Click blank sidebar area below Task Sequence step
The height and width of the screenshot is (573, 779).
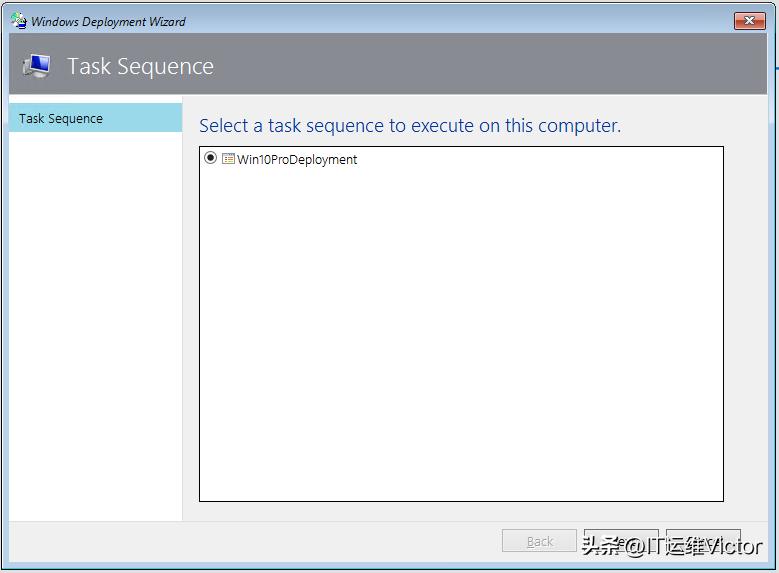pos(95,320)
